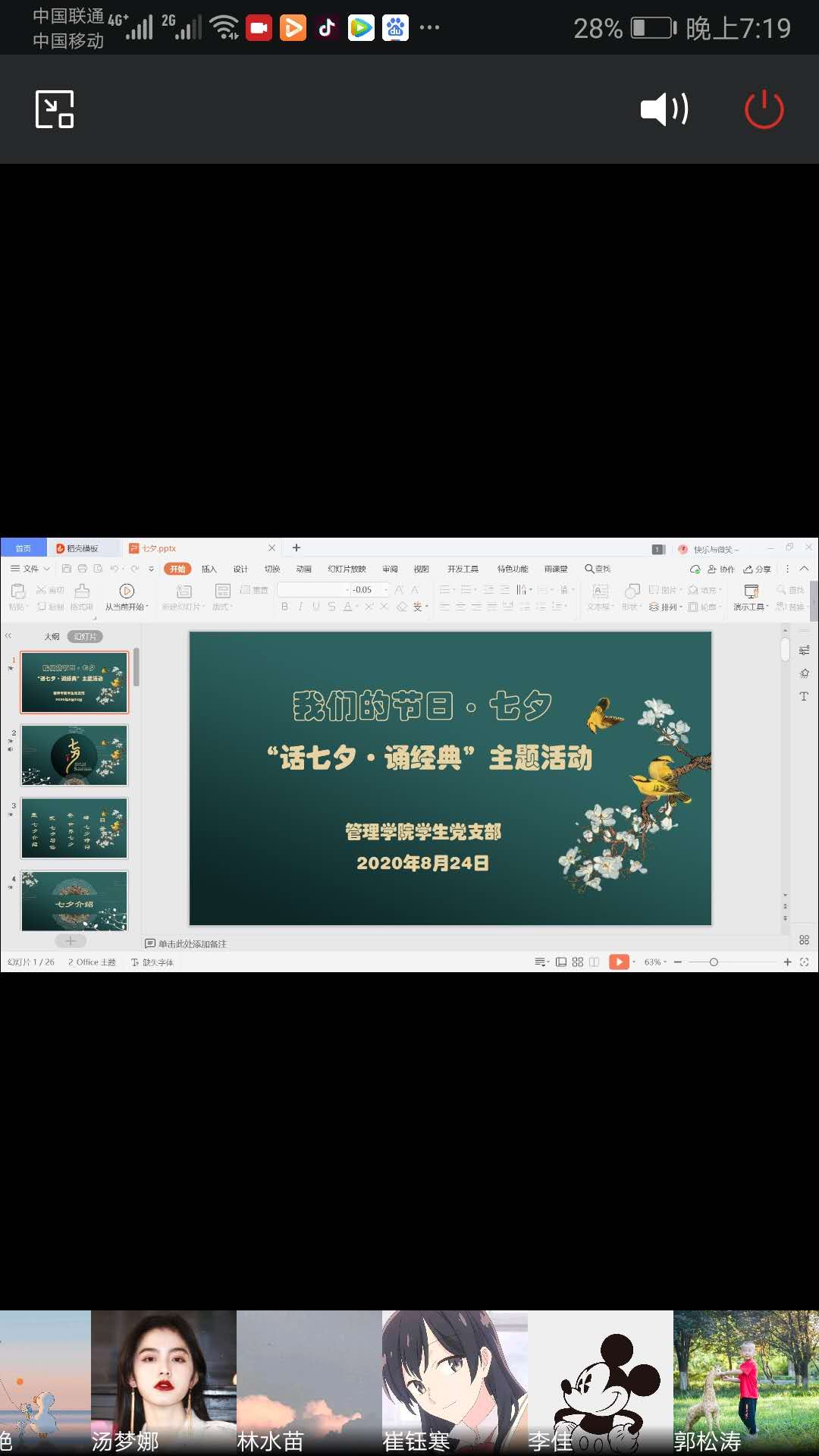This screenshot has width=819, height=1456.
Task: Collapse the ribbon using the chevron arrow
Action: click(x=804, y=569)
